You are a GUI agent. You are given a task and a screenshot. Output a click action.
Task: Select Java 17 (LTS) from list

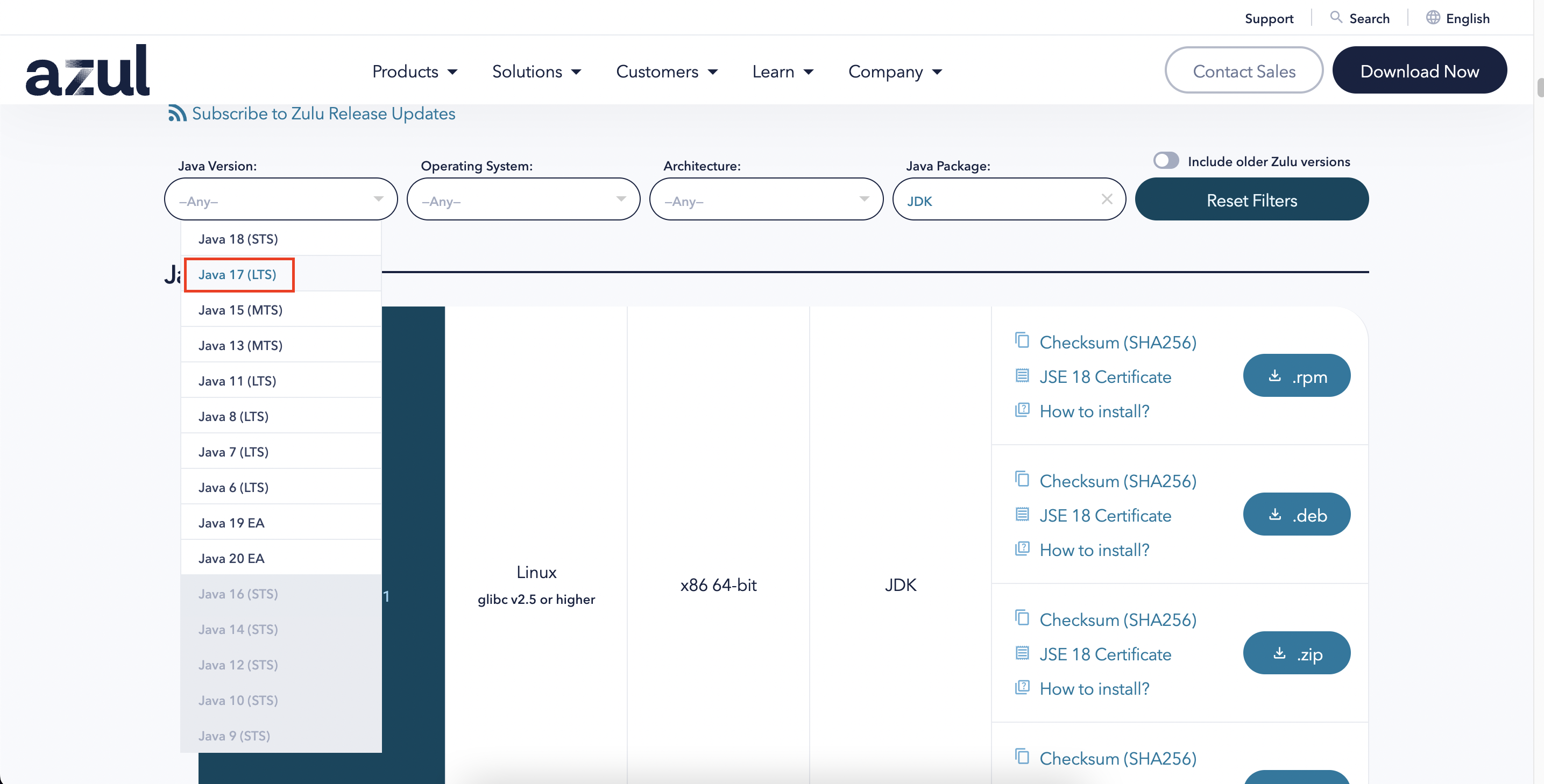pos(237,275)
